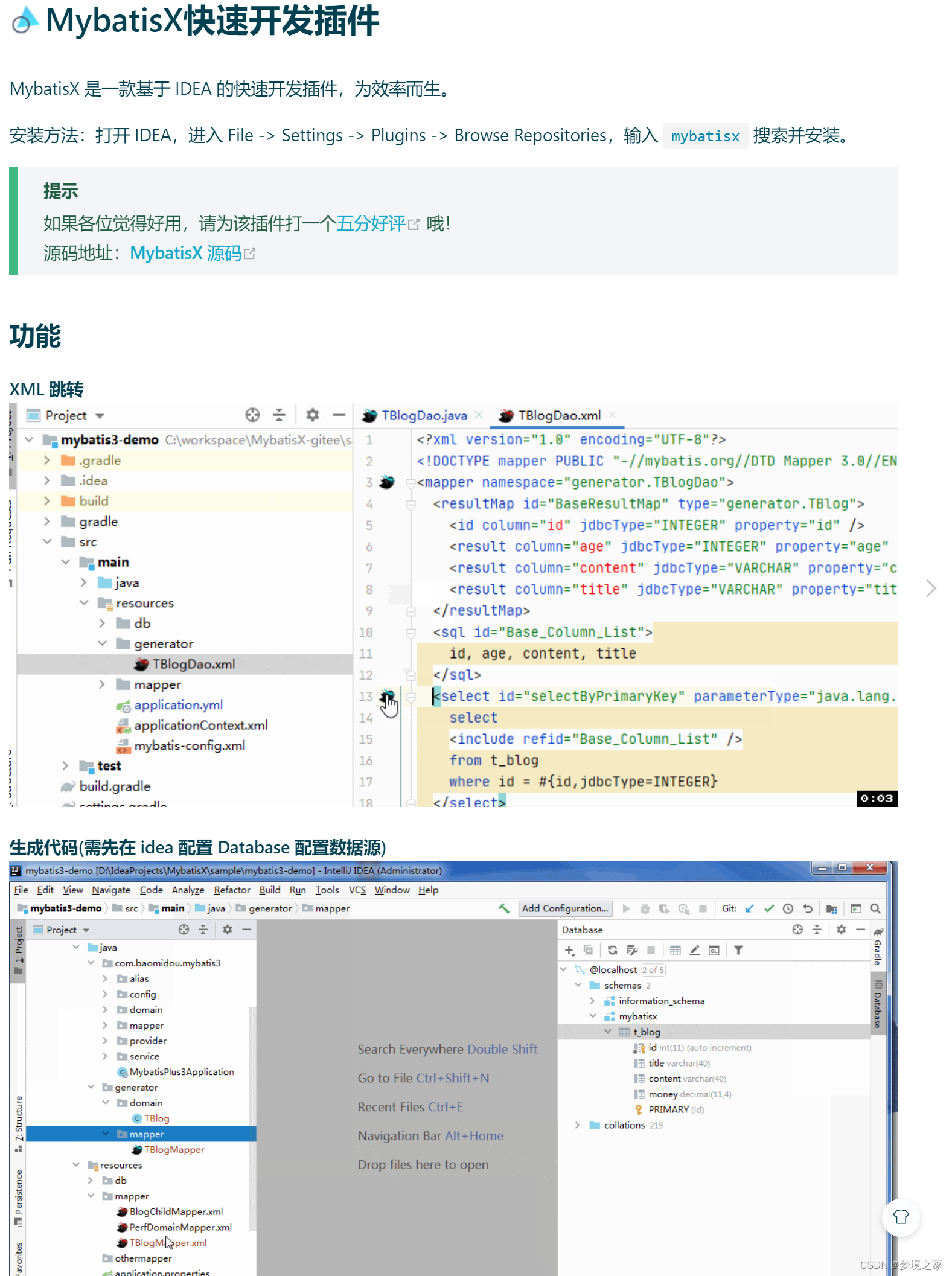
Task: Click the Persistence vertical side tab
Action: (x=19, y=1197)
